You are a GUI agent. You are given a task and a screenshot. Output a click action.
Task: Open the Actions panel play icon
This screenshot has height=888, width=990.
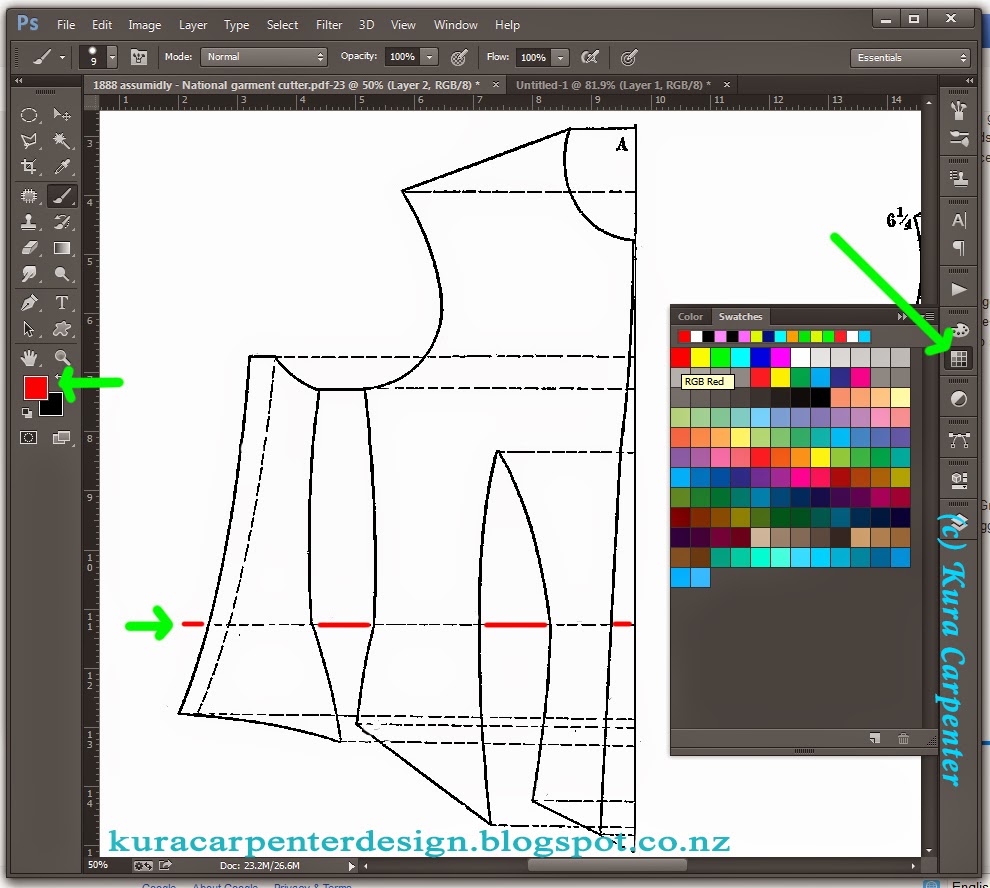click(958, 288)
